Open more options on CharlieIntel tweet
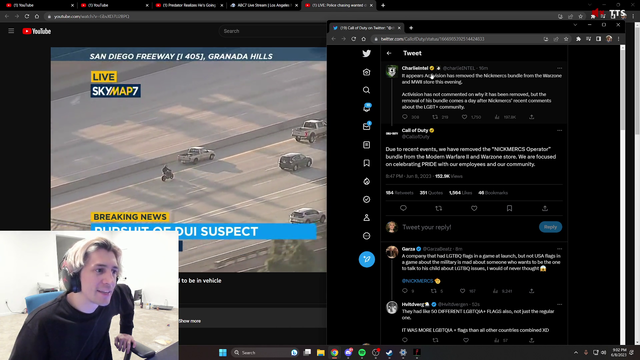The height and width of the screenshot is (360, 640). tap(560, 68)
